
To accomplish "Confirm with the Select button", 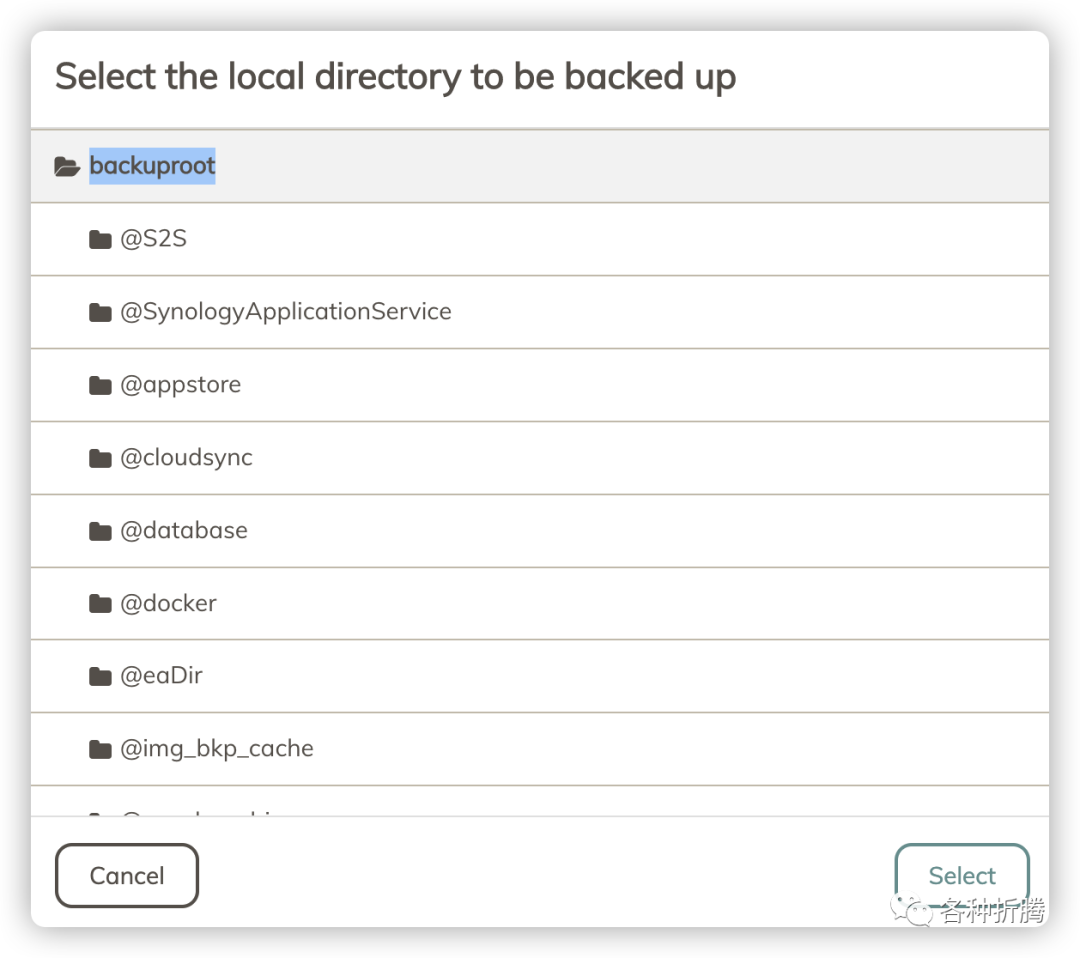I will click(x=961, y=876).
